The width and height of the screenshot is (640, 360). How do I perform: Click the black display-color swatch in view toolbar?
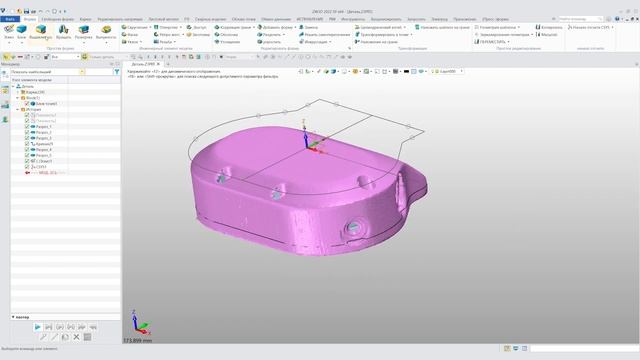click(406, 71)
